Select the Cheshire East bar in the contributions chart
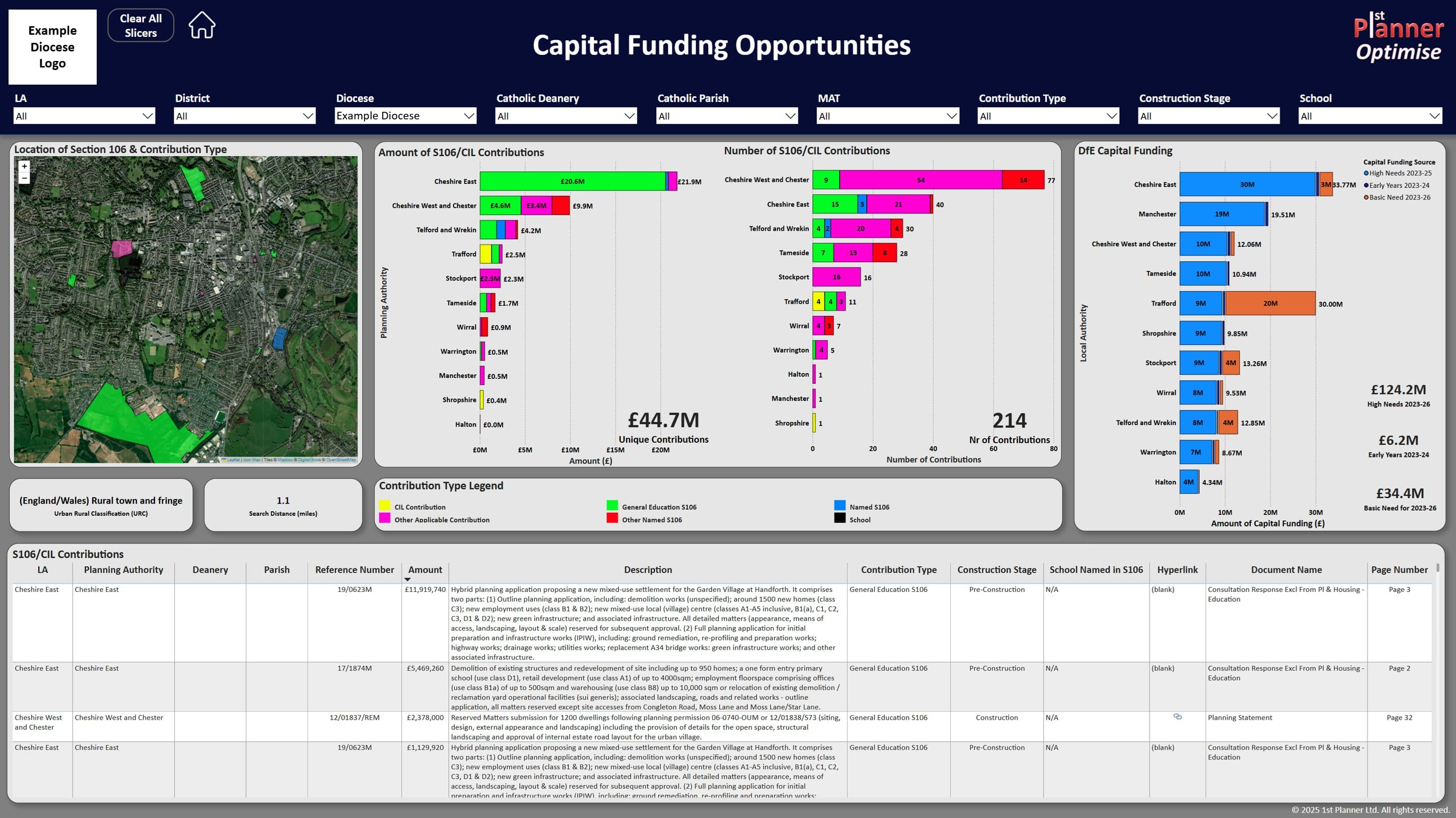1456x818 pixels. pyautogui.click(x=573, y=181)
